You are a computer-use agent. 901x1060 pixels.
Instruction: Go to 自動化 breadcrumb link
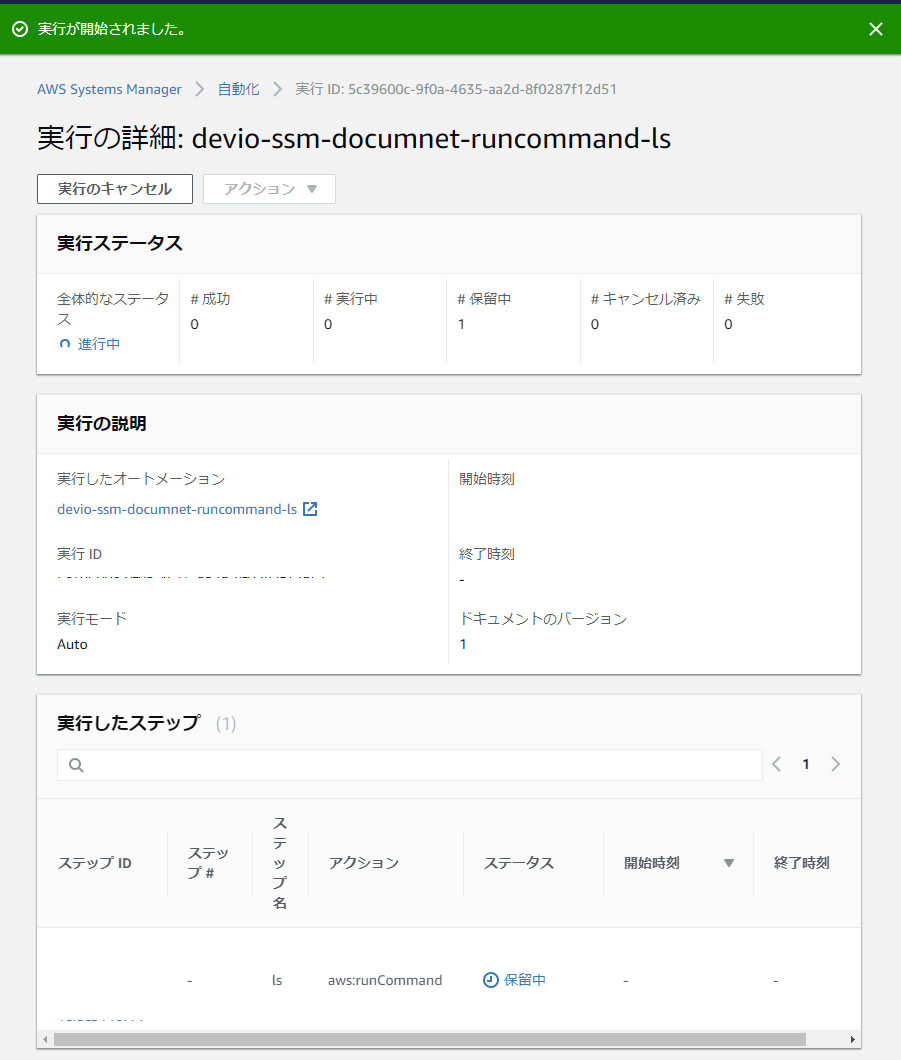pos(239,89)
